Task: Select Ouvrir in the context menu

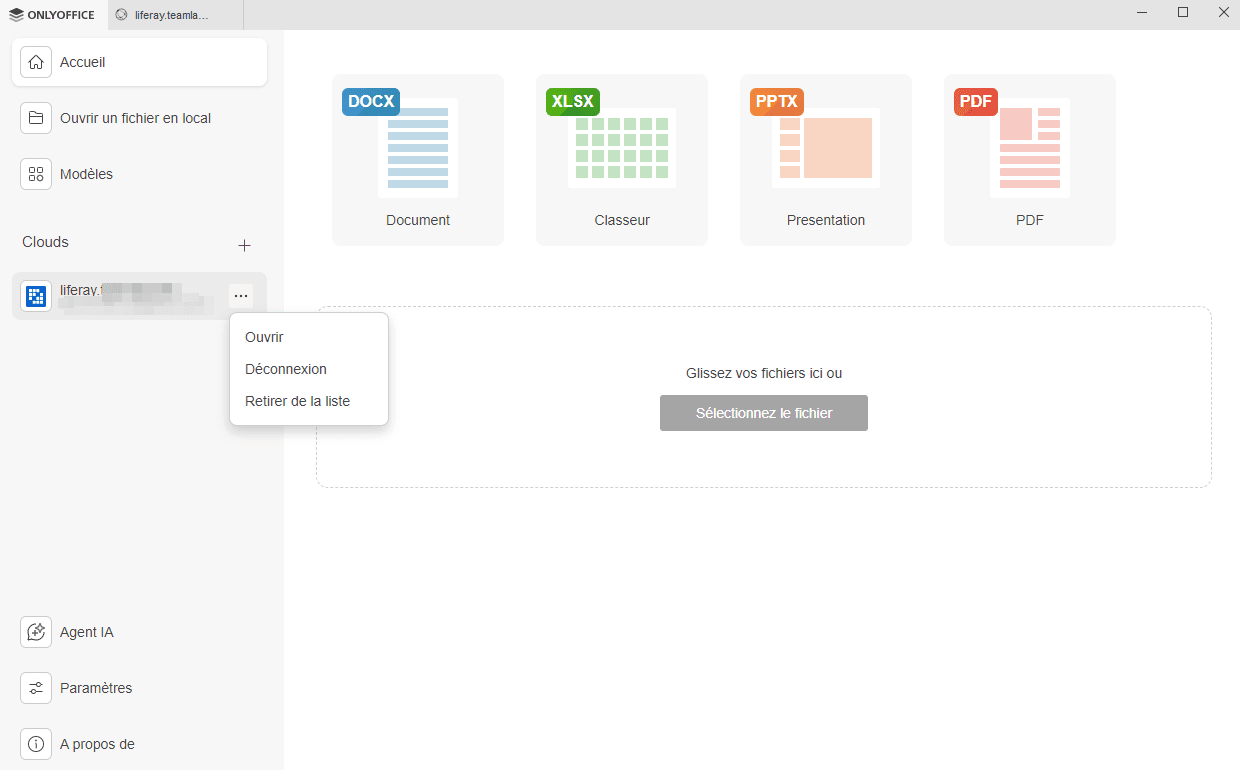Action: pyautogui.click(x=264, y=337)
